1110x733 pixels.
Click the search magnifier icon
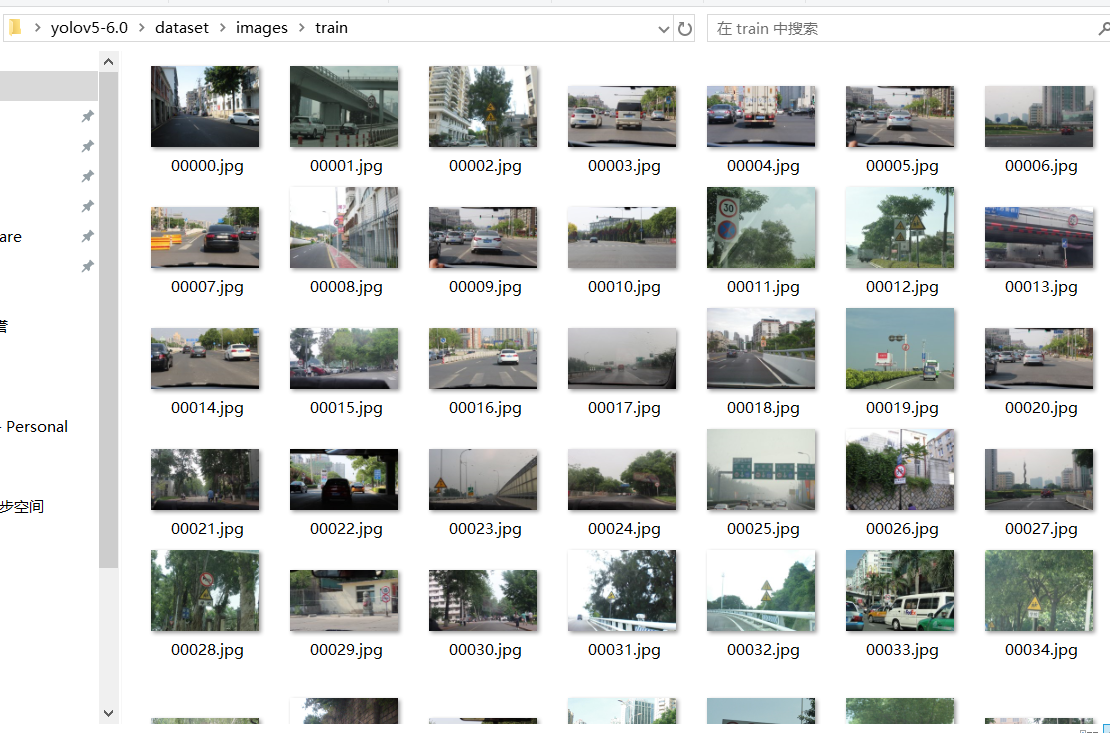pos(1104,28)
